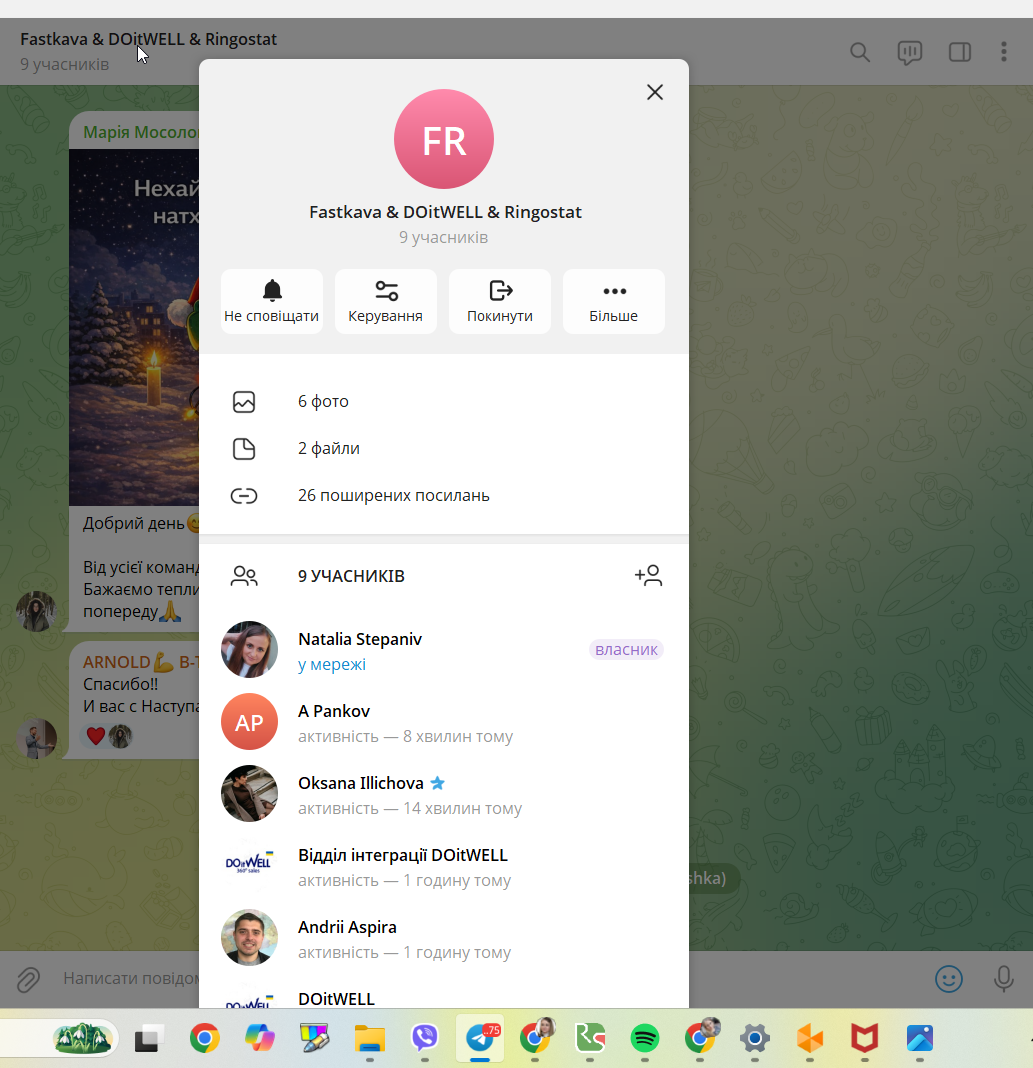Toggle the right sidebar panel icon
The image size is (1033, 1068).
959,52
